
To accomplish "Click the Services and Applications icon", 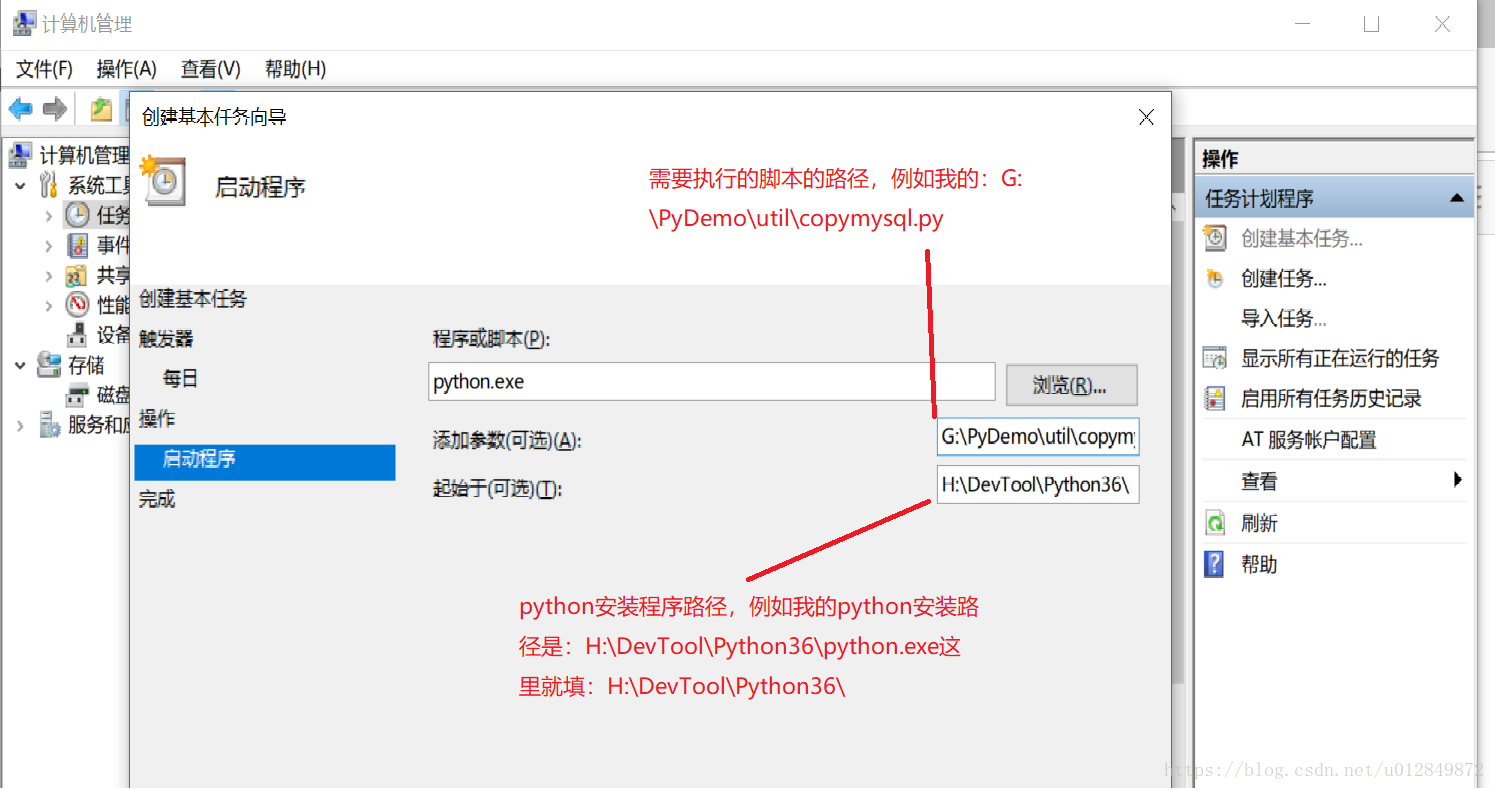I will click(x=48, y=425).
